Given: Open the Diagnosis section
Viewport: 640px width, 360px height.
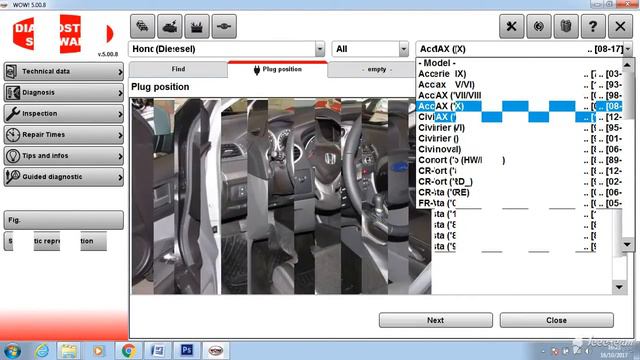Looking at the screenshot, I should 64,93.
